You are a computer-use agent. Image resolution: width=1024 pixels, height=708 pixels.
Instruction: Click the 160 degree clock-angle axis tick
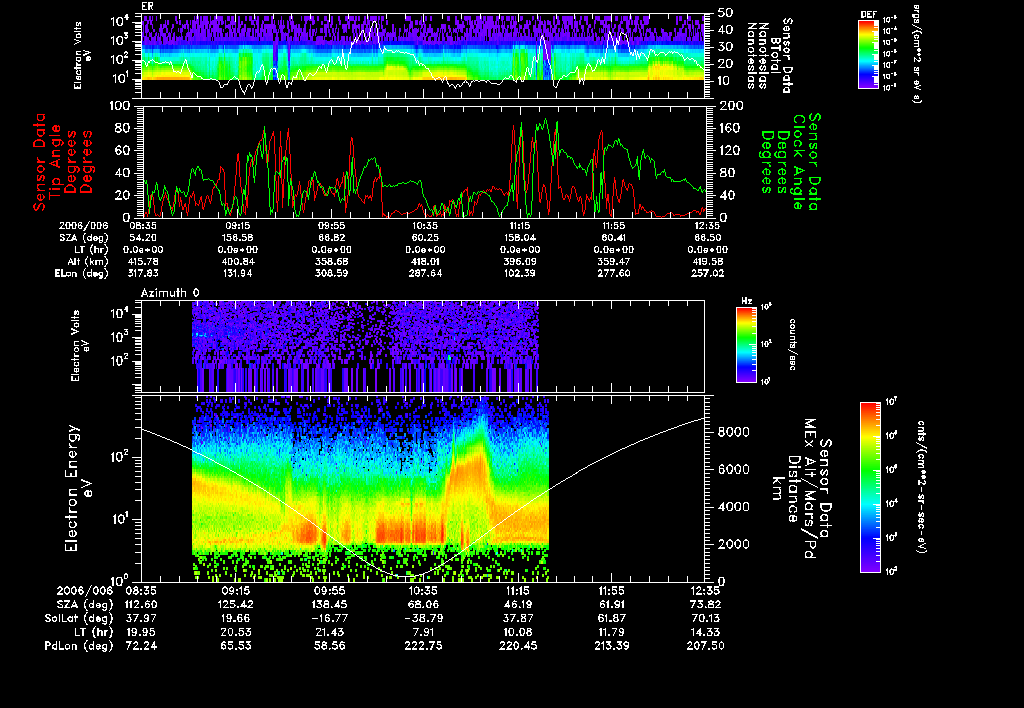pos(730,127)
